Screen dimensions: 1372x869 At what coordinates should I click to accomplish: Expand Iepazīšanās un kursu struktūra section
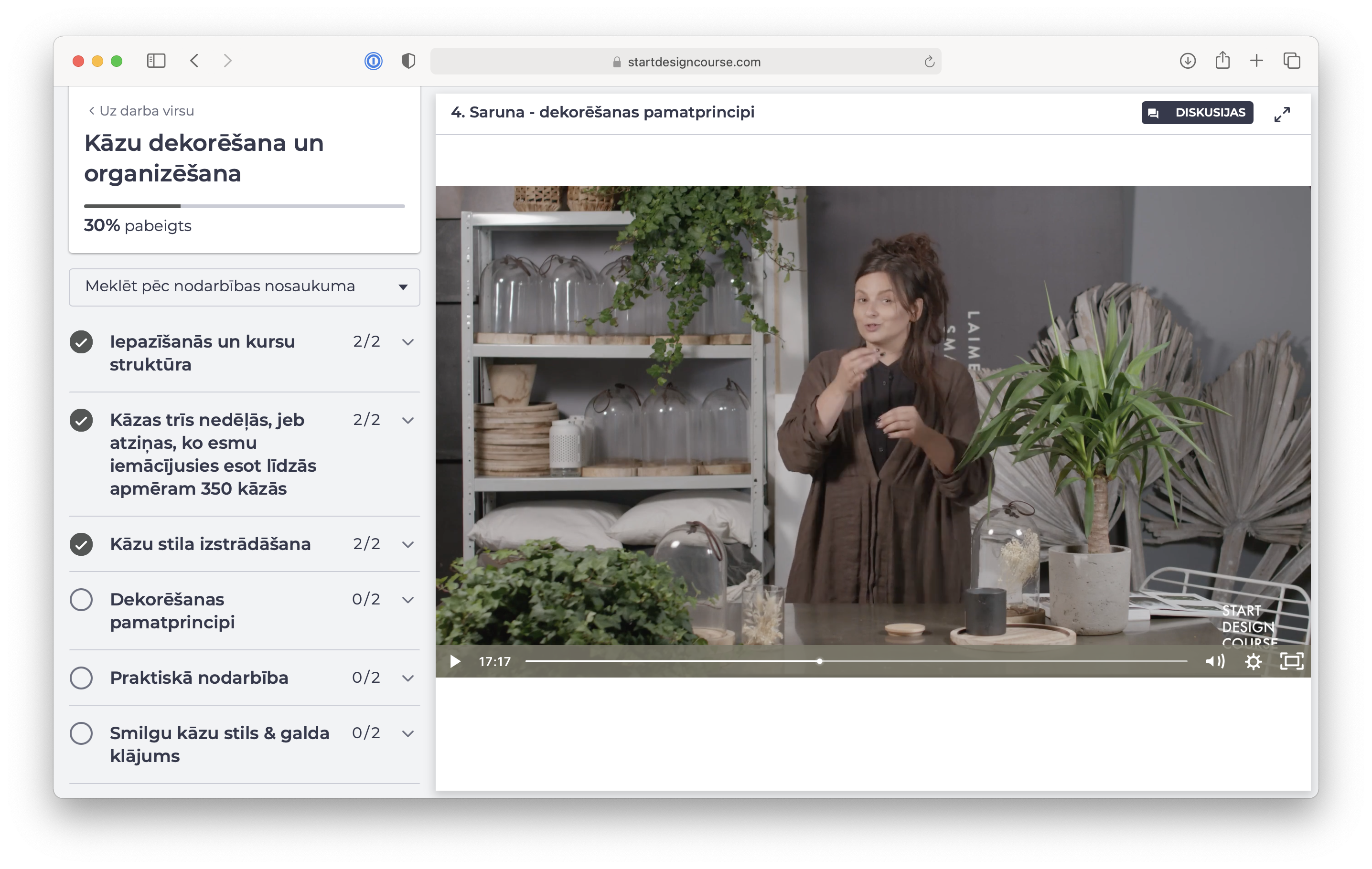coord(407,342)
